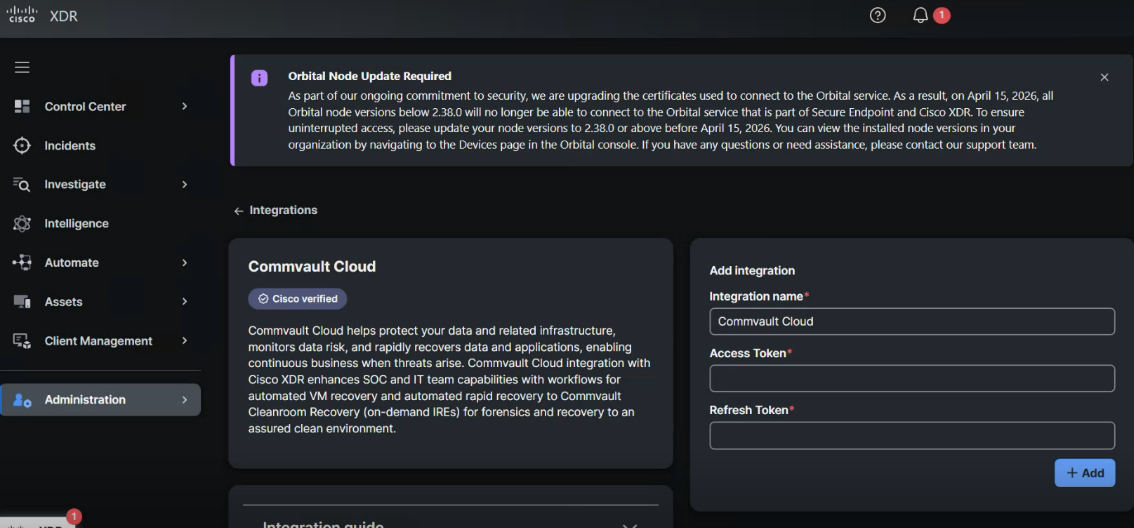Click the Cisco logo in header

(x=22, y=14)
